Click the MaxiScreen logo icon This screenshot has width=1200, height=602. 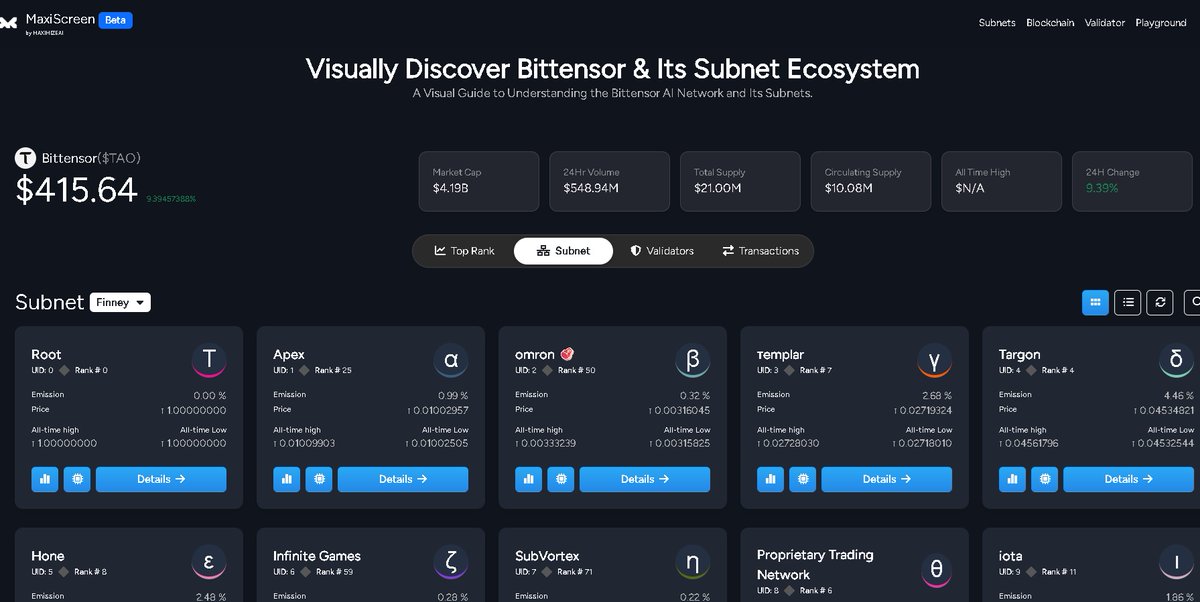(x=9, y=21)
